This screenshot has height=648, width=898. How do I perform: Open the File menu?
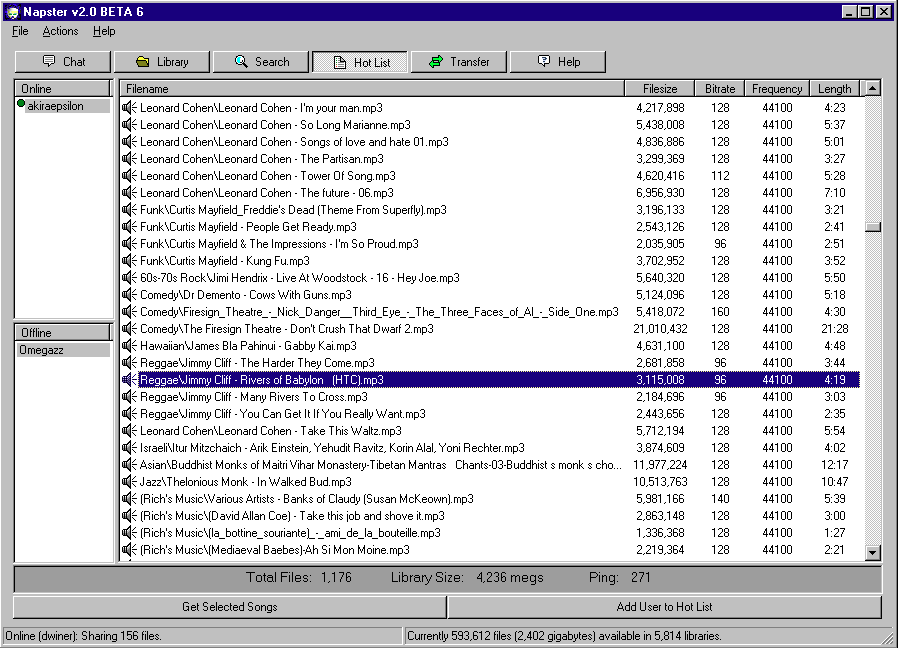pos(20,31)
